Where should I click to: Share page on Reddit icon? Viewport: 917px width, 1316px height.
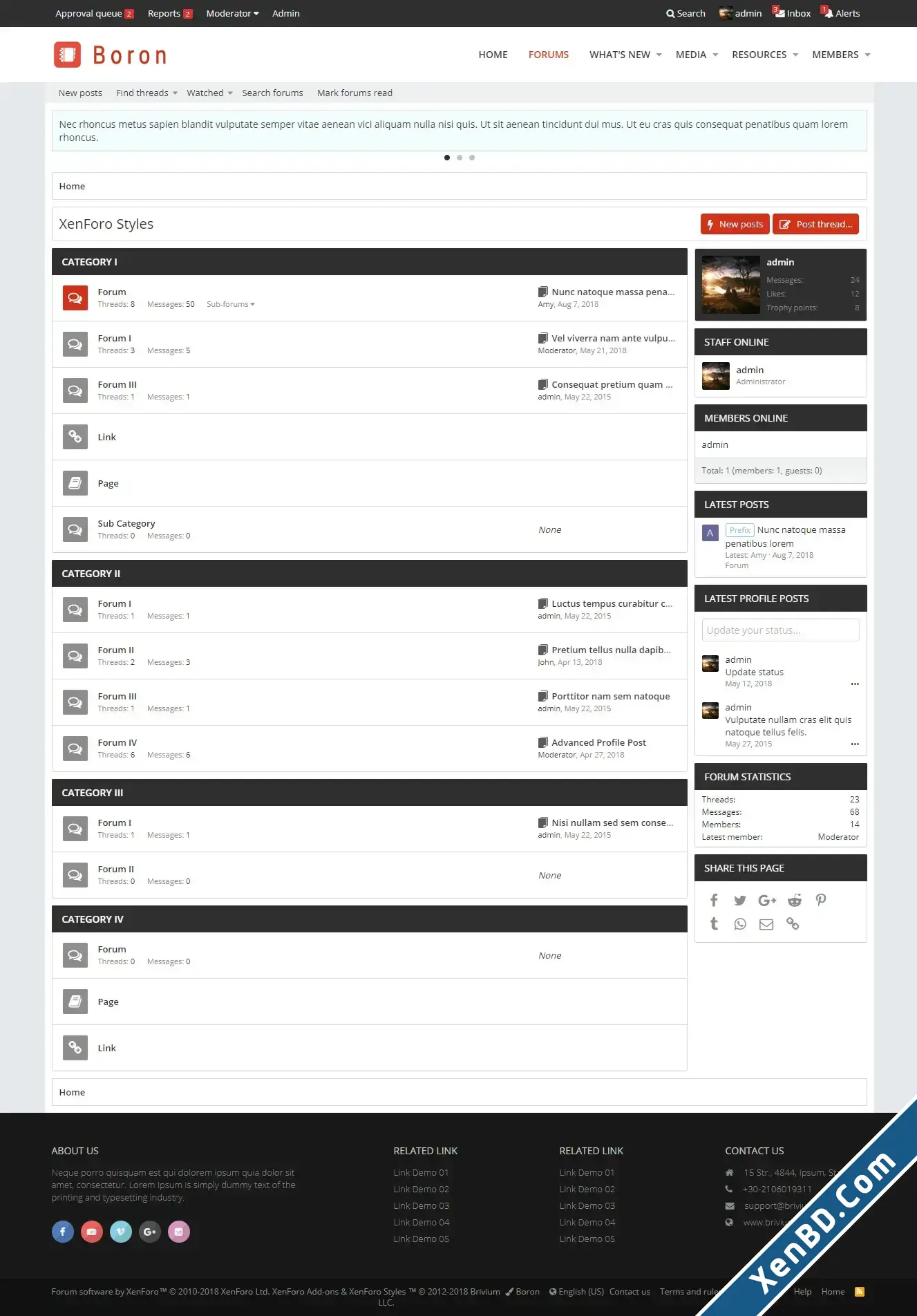(x=795, y=900)
